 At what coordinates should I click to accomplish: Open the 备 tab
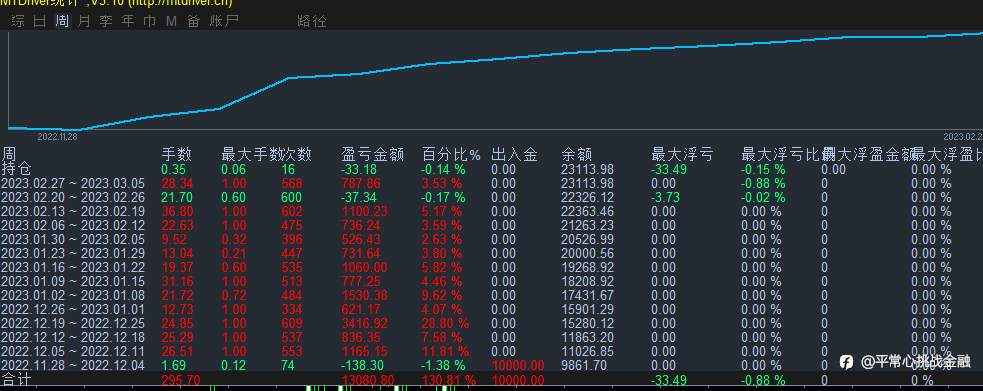193,21
